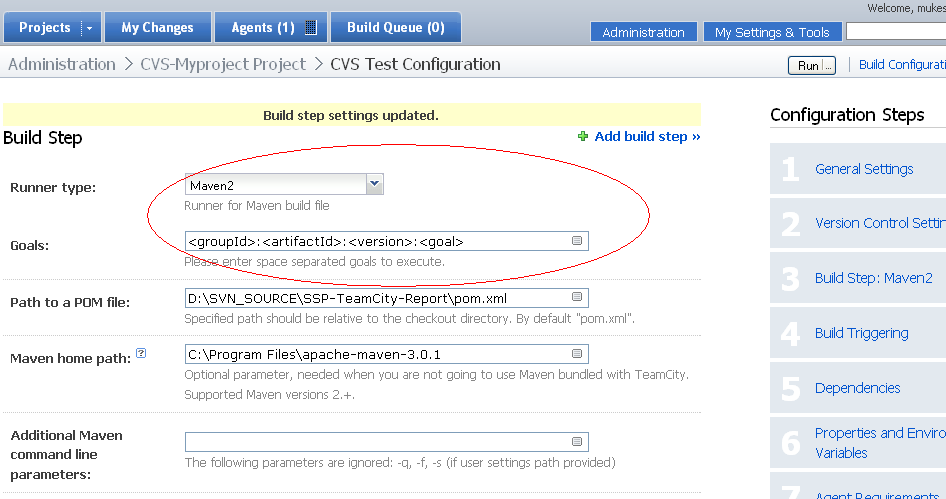Click the green plus add-step icon

(583, 136)
